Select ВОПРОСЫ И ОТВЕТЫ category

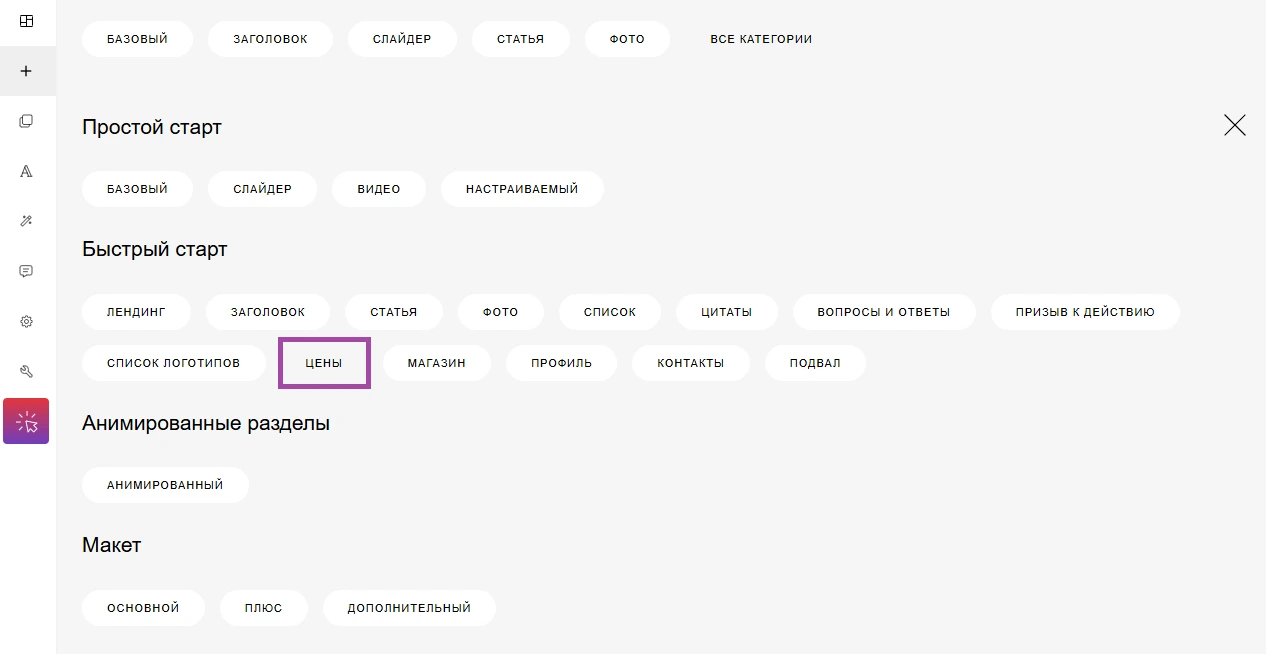[x=883, y=312]
